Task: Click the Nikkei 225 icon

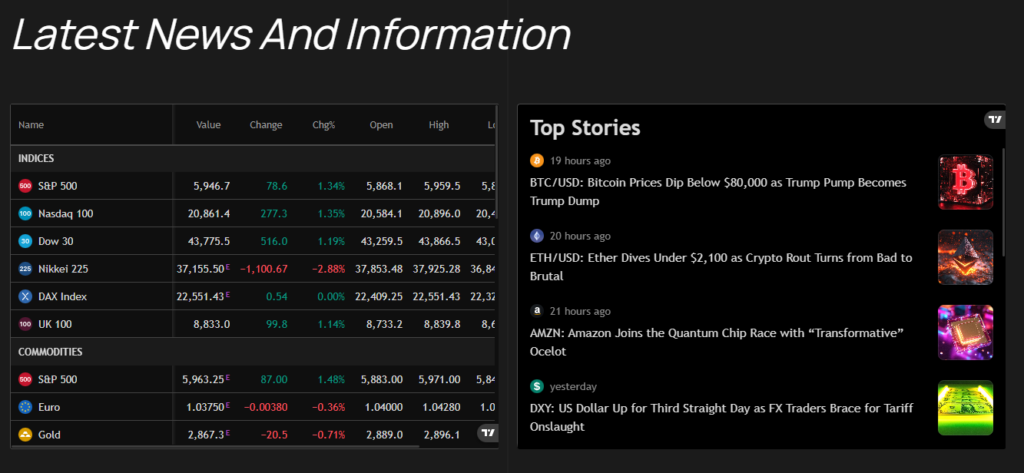Action: tap(26, 269)
